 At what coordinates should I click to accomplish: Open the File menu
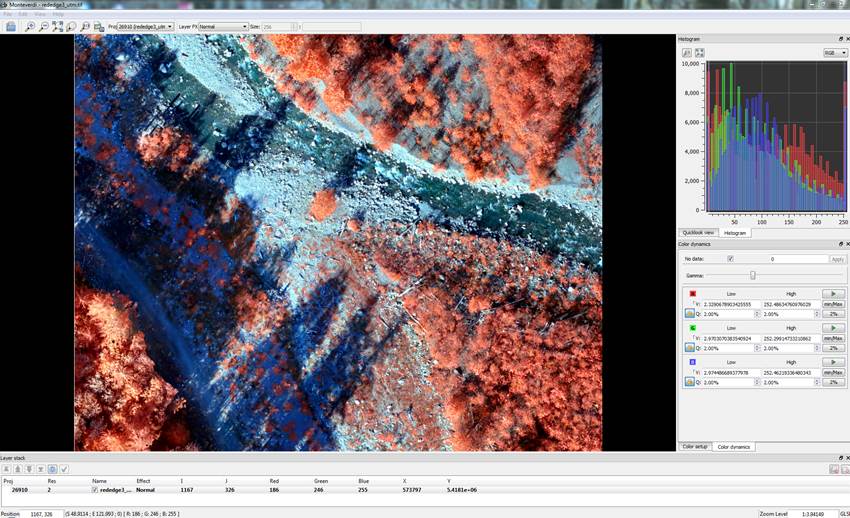[8, 14]
